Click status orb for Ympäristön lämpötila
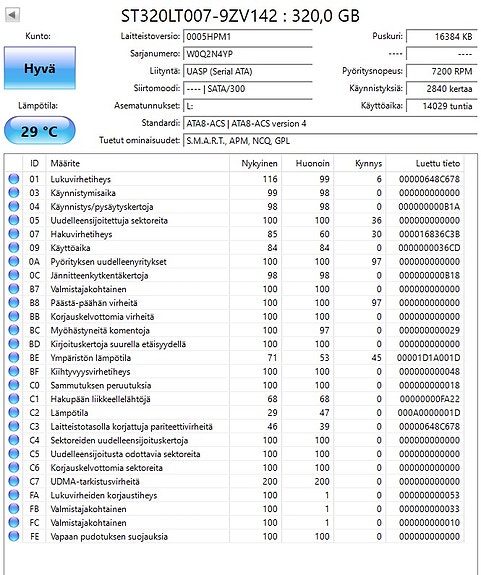The height and width of the screenshot is (575, 481). pyautogui.click(x=14, y=358)
